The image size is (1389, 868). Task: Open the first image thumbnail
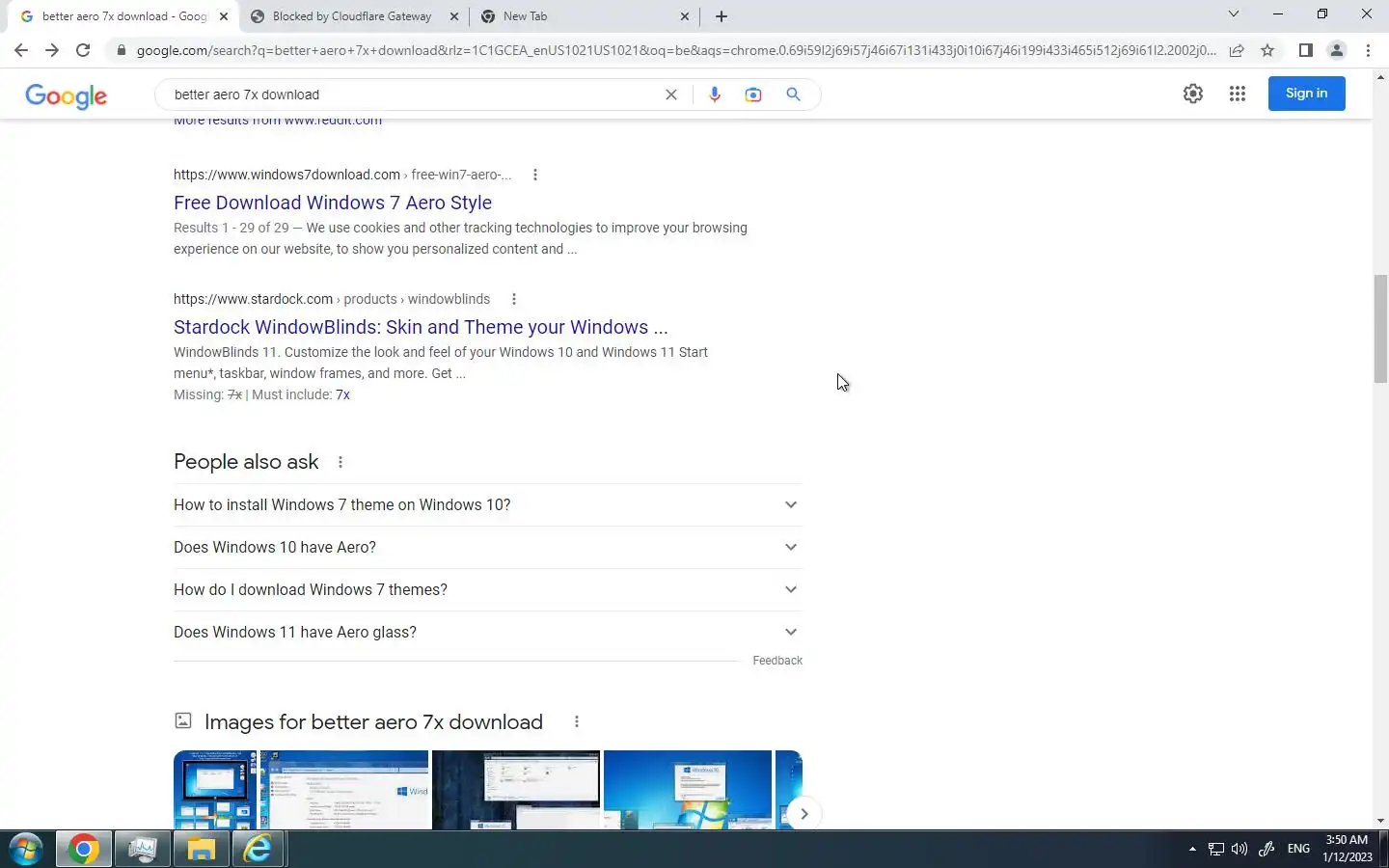tap(214, 790)
